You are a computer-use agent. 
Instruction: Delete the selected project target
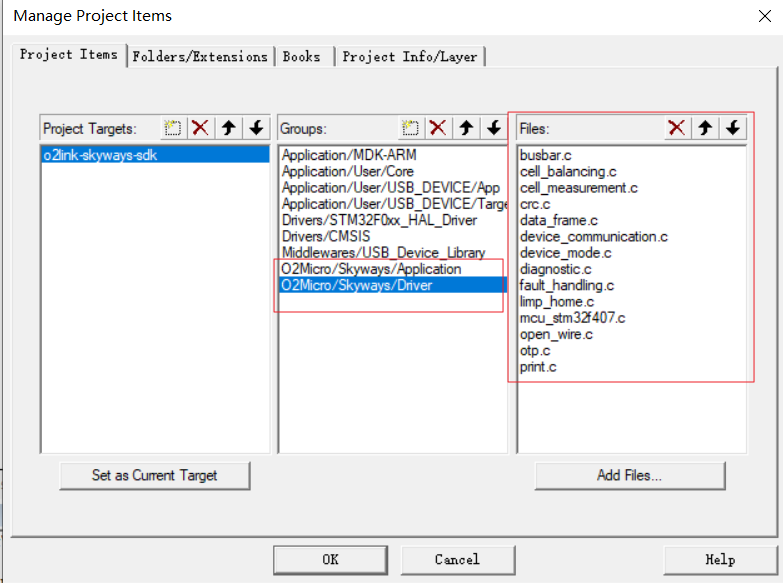200,128
